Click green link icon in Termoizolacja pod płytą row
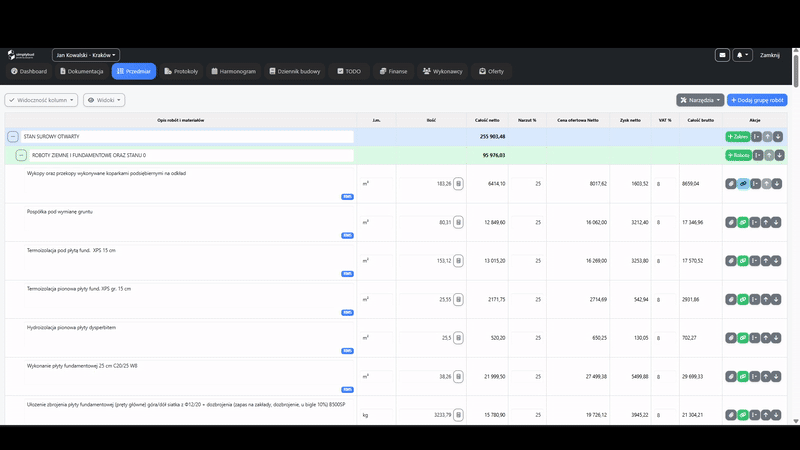800x450 pixels. pos(743,261)
